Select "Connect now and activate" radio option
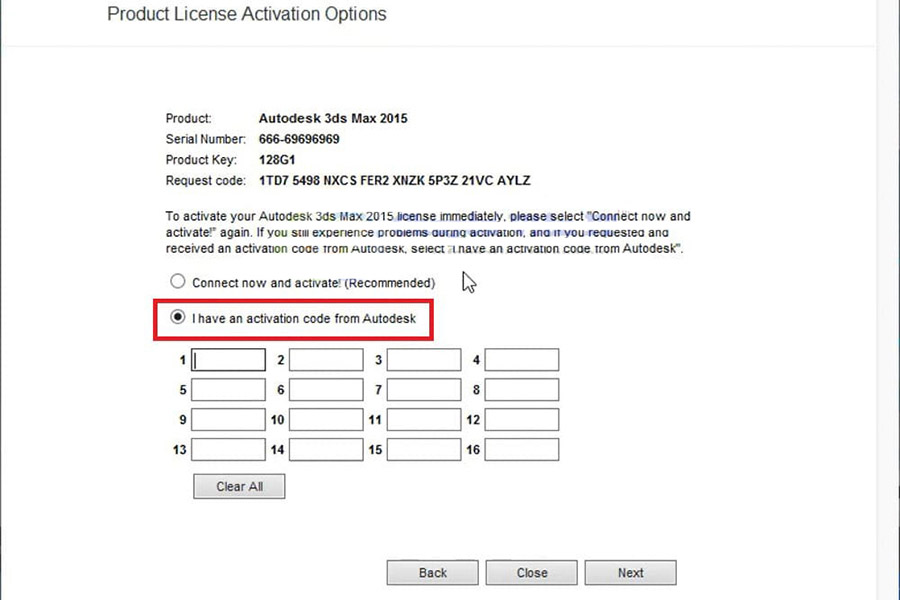900x600 pixels. pos(178,282)
